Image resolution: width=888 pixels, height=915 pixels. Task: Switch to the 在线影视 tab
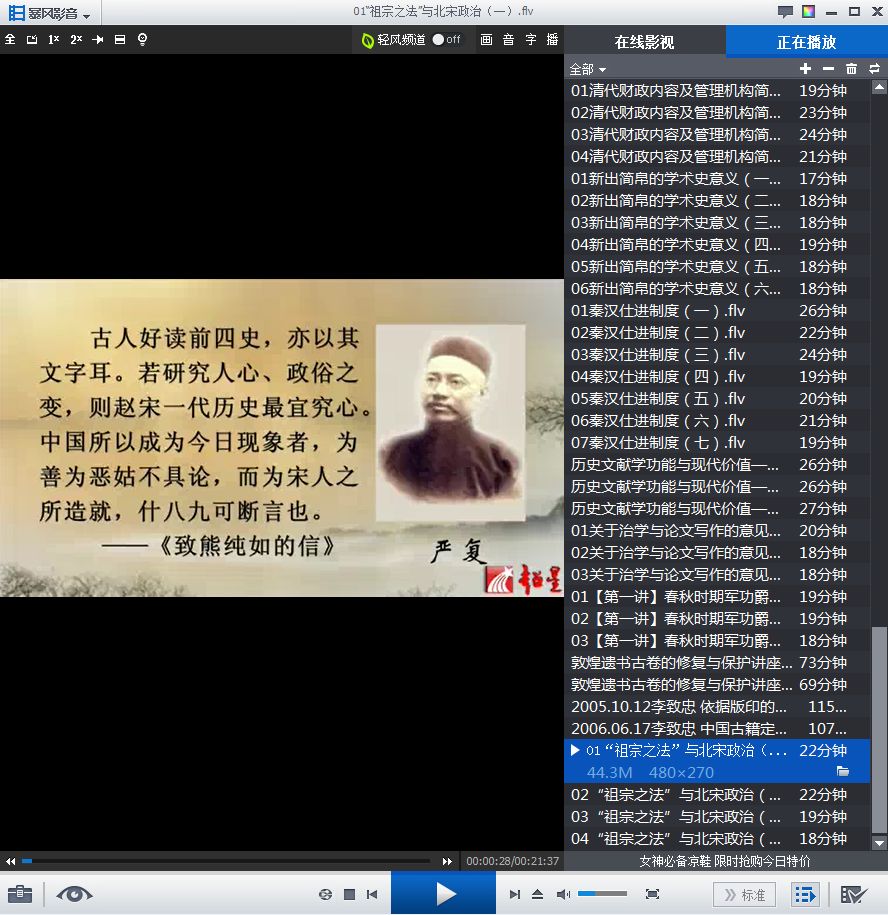point(644,42)
